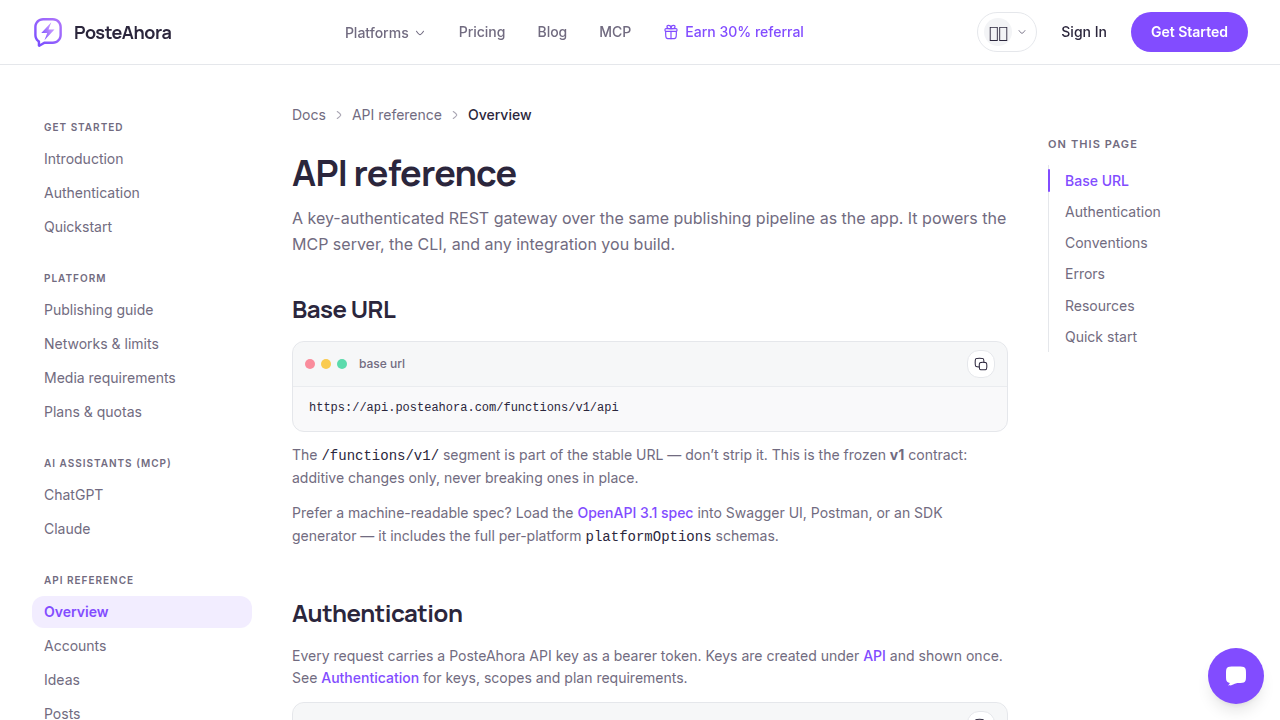Open the Pricing page

pos(482,32)
